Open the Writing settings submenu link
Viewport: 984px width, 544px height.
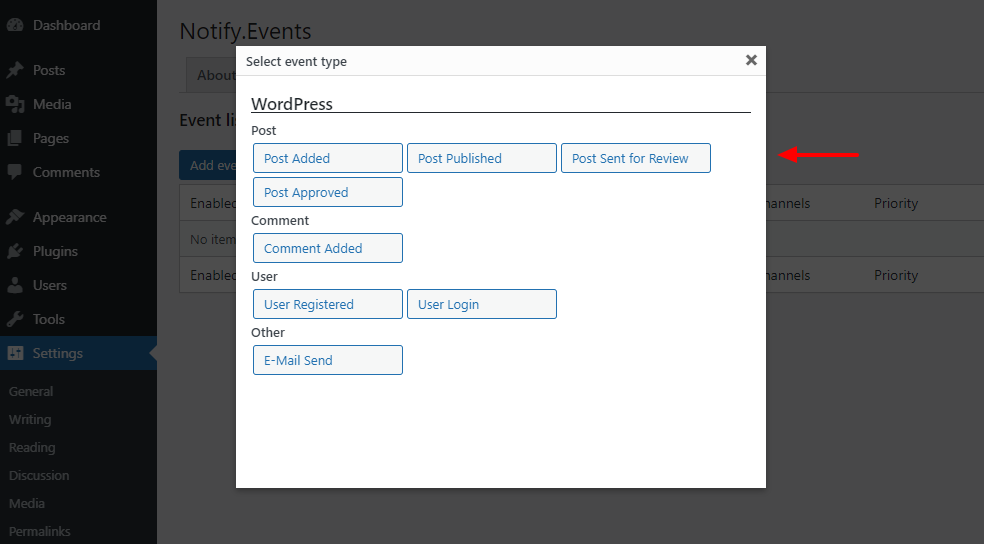pyautogui.click(x=30, y=419)
